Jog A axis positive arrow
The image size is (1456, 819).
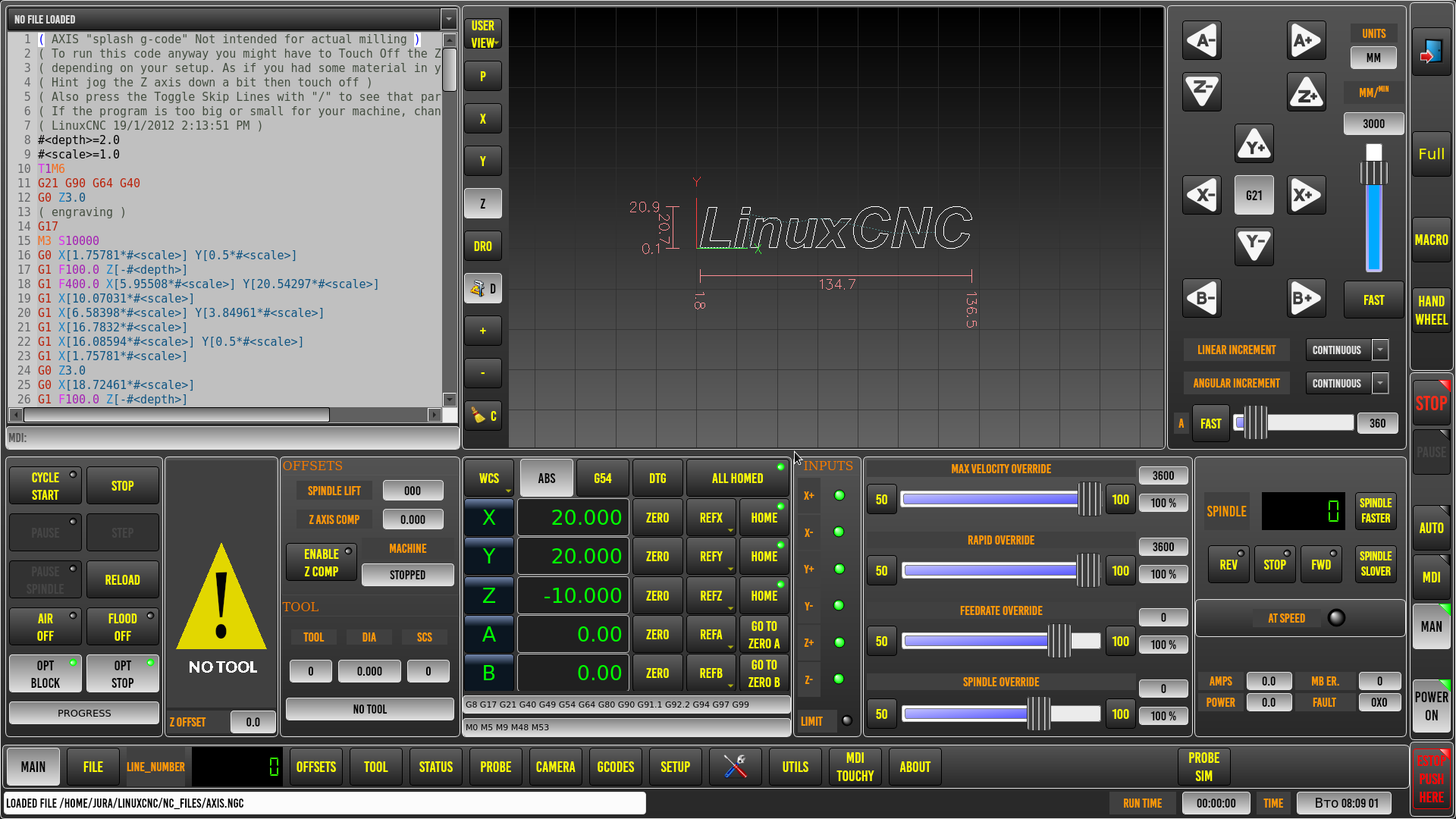coord(1306,41)
